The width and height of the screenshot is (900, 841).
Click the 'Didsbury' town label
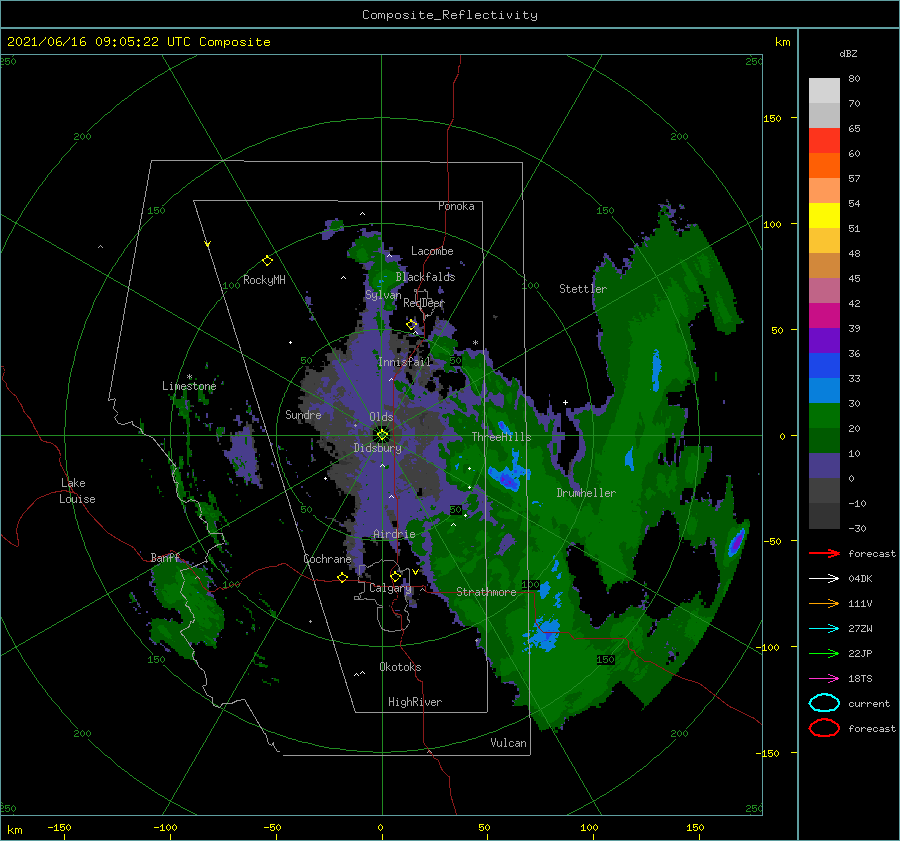(378, 448)
